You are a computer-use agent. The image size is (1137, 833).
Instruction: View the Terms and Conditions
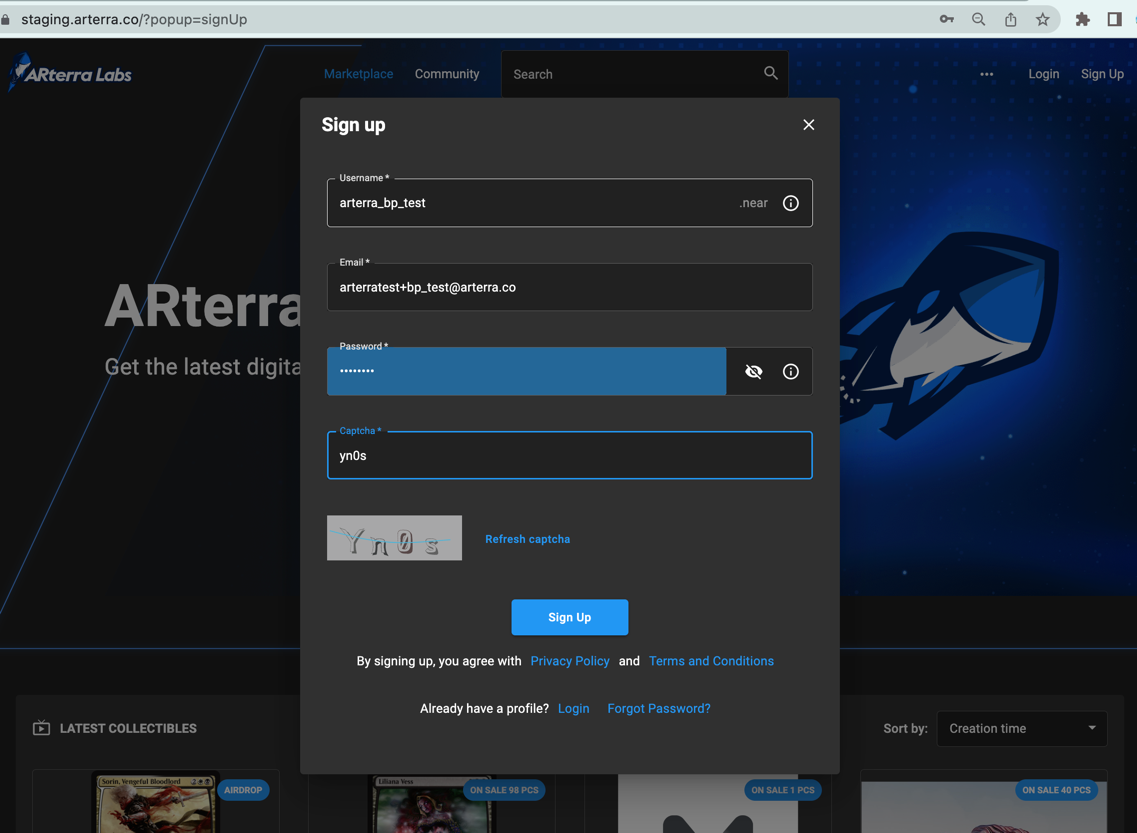(711, 661)
